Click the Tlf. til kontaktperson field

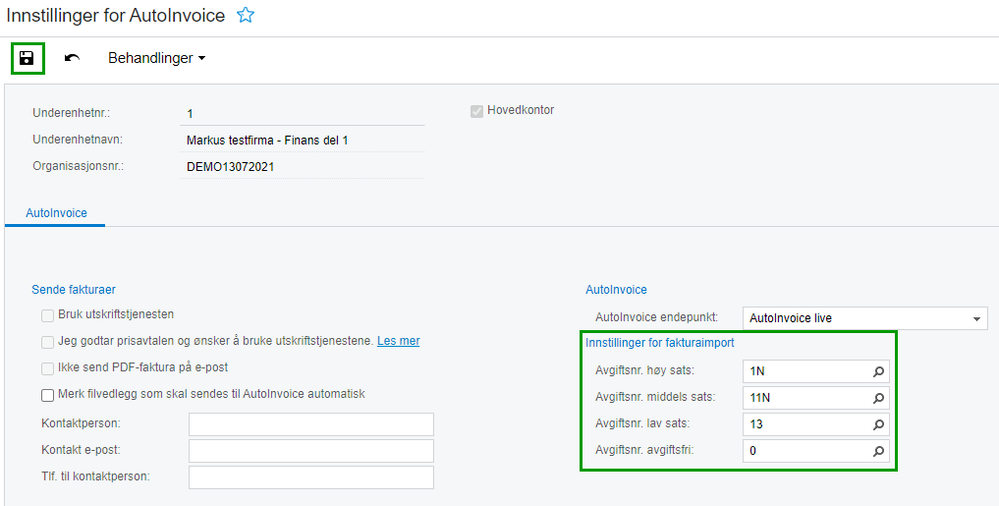[x=310, y=477]
